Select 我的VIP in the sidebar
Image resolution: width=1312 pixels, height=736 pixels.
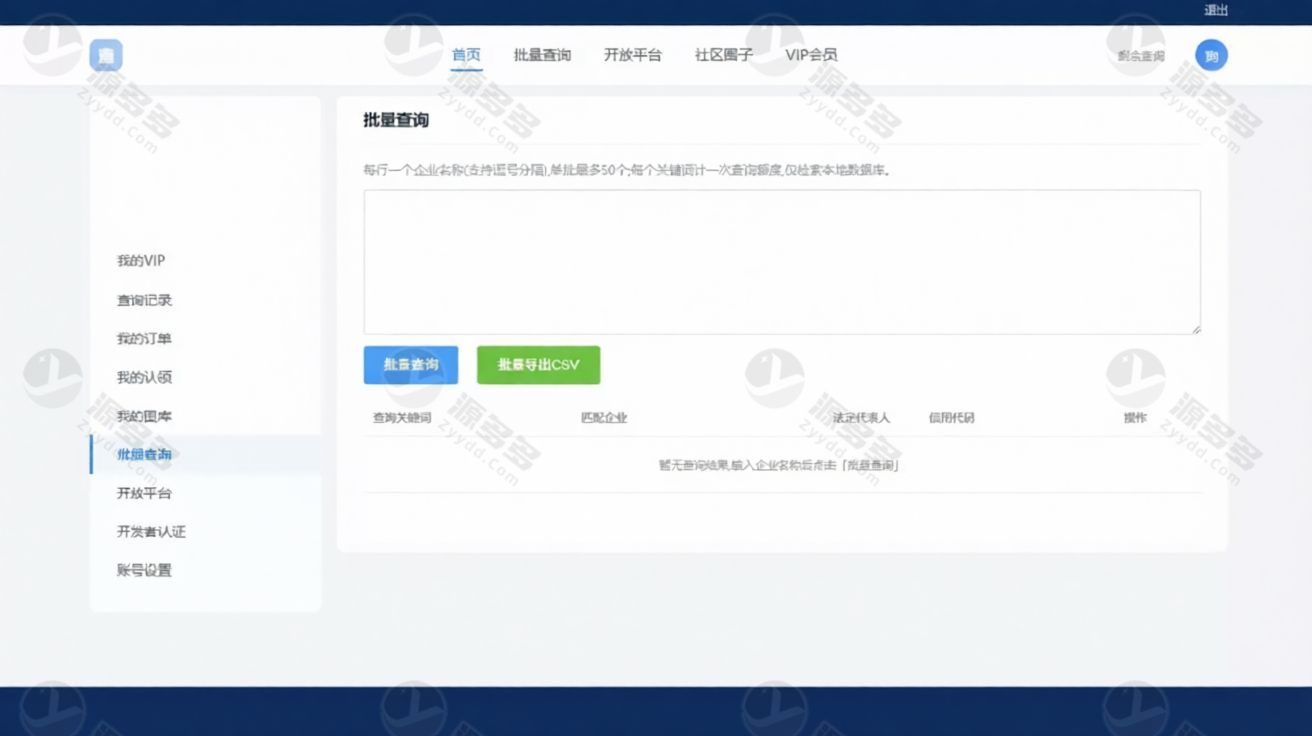[x=141, y=261]
